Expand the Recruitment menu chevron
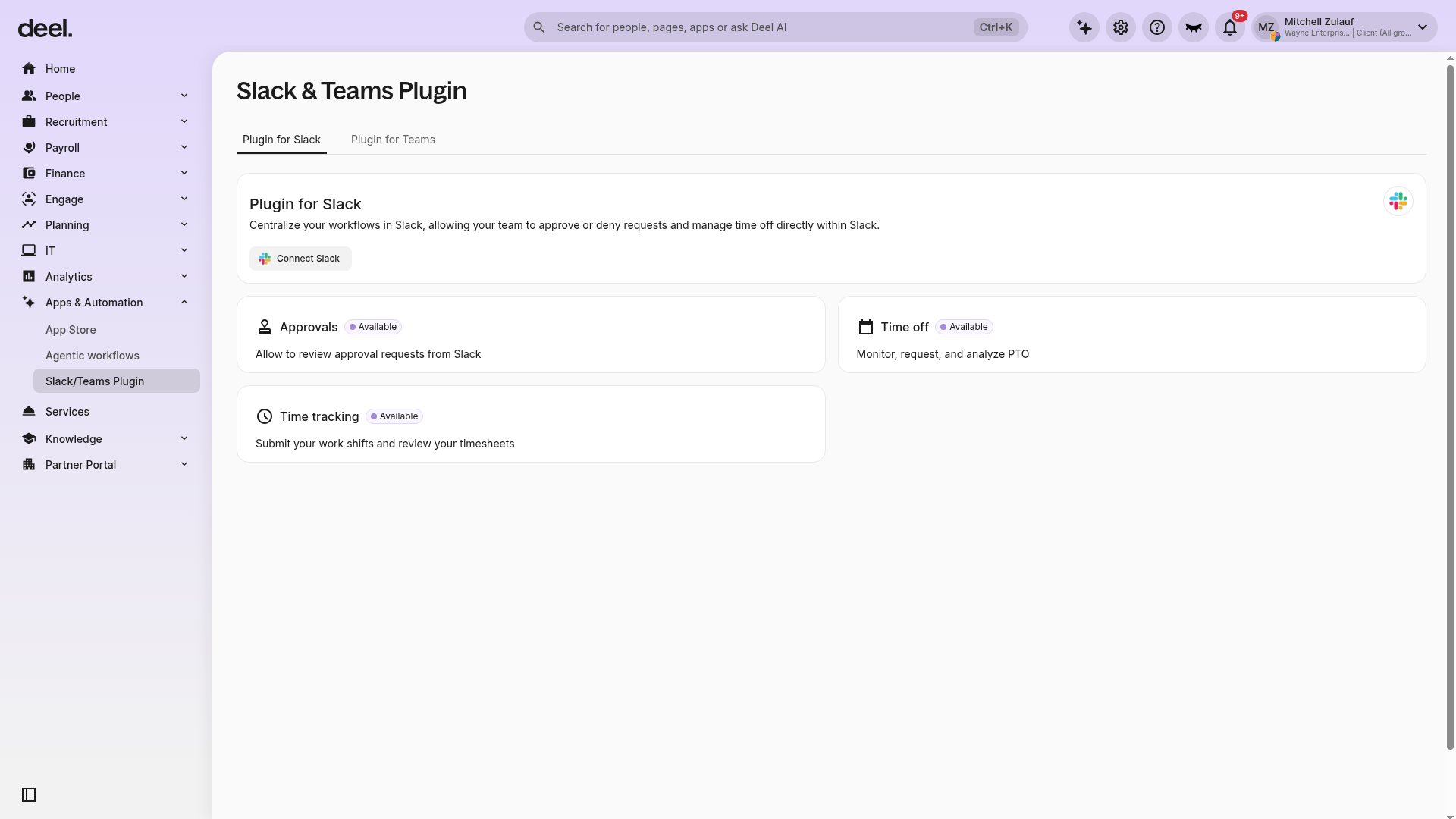Image resolution: width=1456 pixels, height=819 pixels. click(x=184, y=121)
